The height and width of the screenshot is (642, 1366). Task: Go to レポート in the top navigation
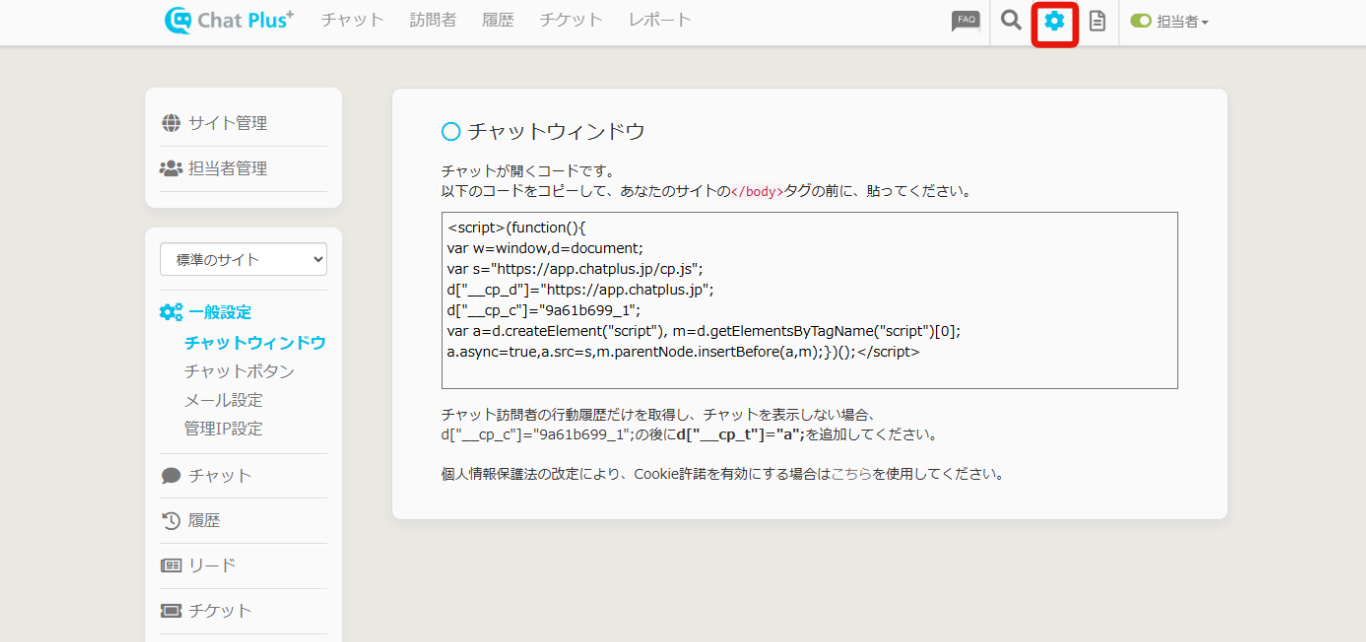tap(659, 20)
